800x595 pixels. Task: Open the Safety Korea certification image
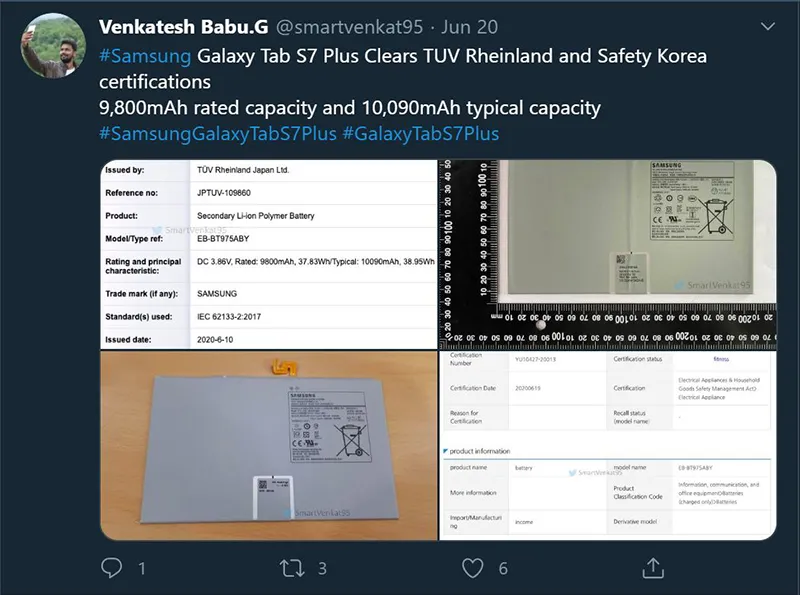[x=608, y=445]
